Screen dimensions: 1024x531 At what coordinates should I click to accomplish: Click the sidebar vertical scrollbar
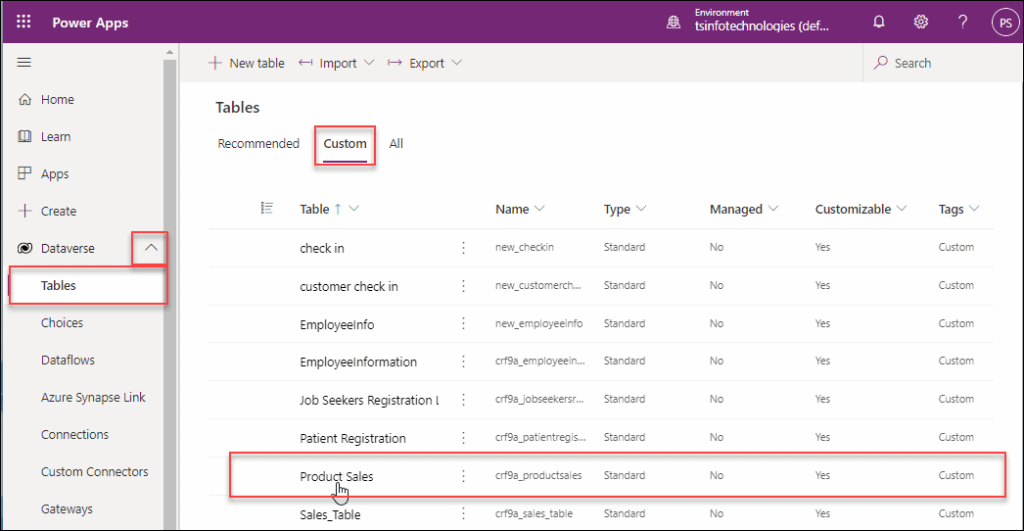coord(170,294)
